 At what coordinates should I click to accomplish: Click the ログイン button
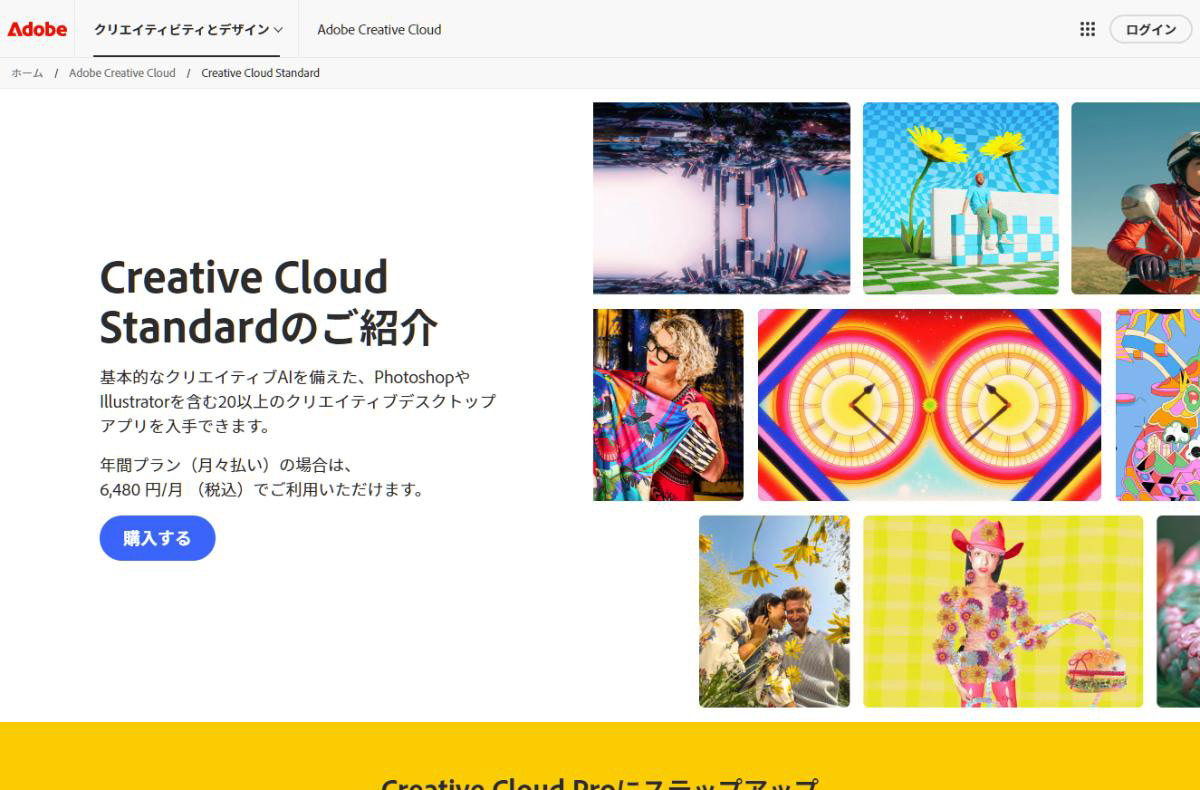1151,29
